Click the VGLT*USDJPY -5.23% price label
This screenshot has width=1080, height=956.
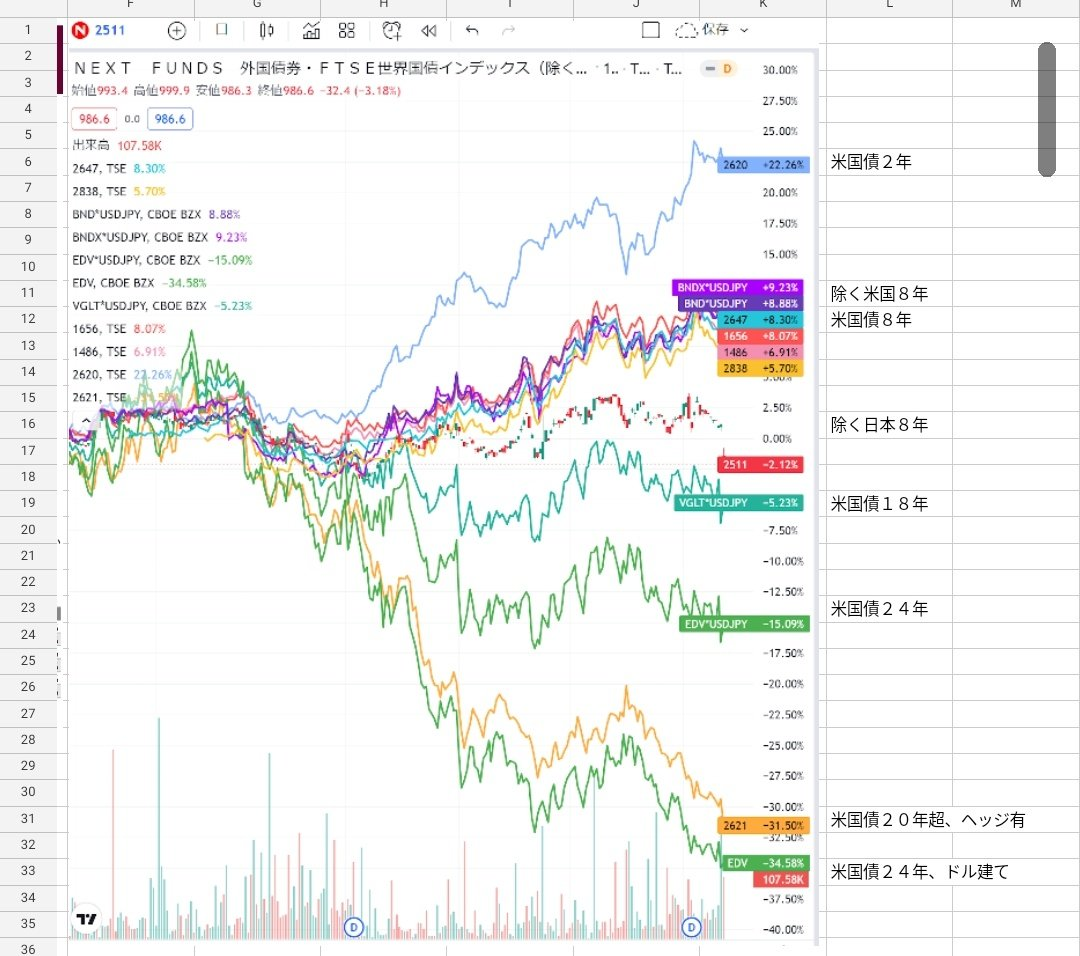(738, 503)
